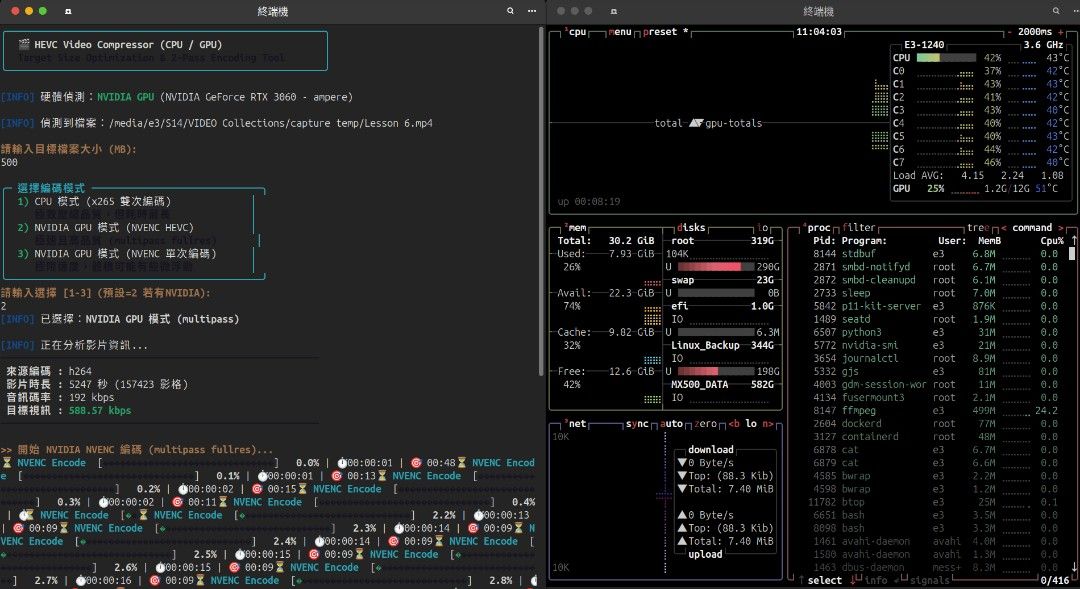Viewport: 1080px width, 589px height.
Task: Click select at proc panel bottom
Action: point(824,580)
